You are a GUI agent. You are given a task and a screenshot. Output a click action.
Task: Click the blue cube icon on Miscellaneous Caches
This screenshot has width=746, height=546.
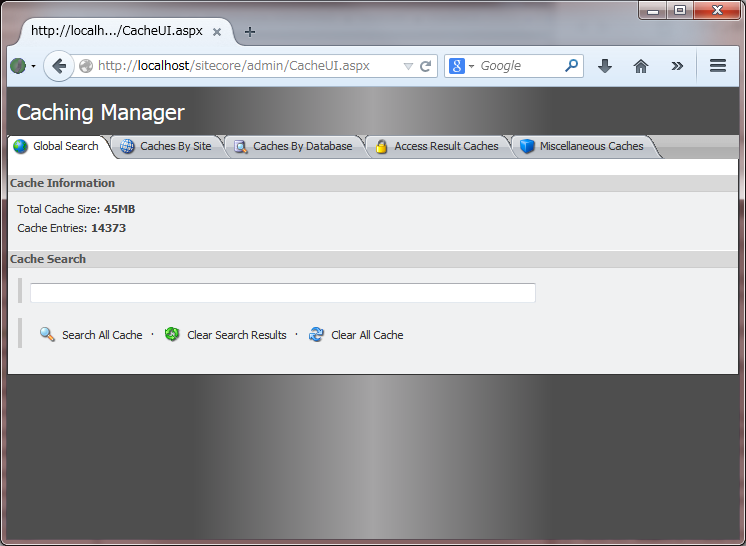click(527, 146)
